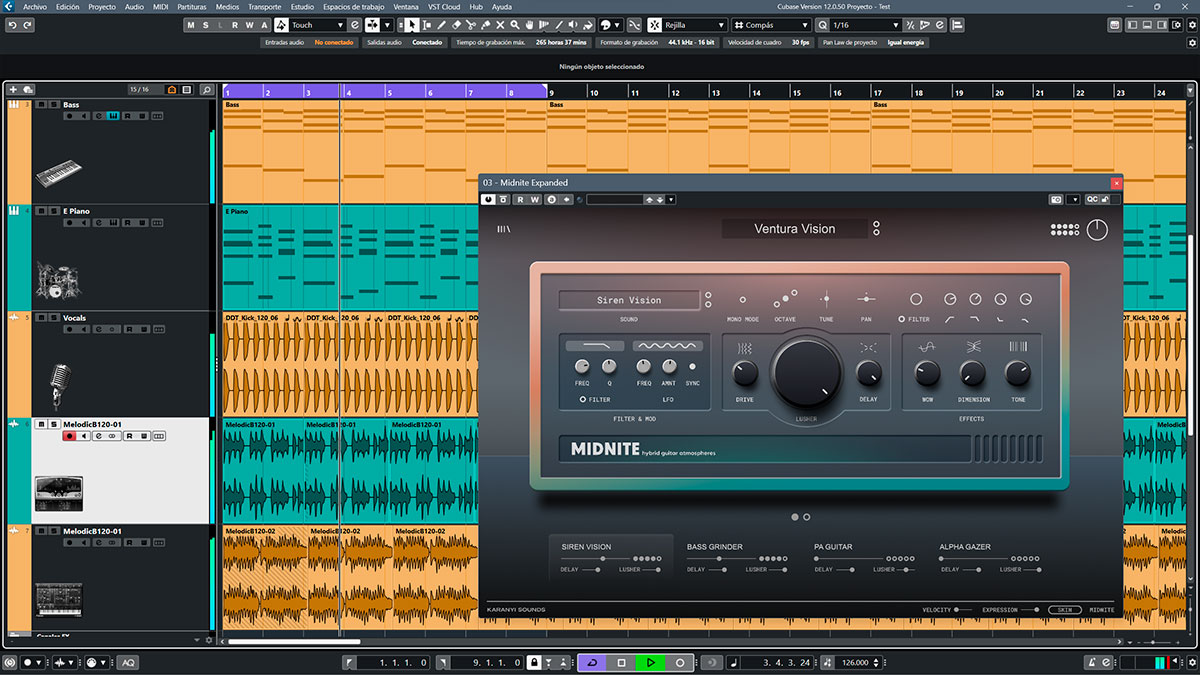Click the large LUSHER knob
The image size is (1200, 675).
807,372
